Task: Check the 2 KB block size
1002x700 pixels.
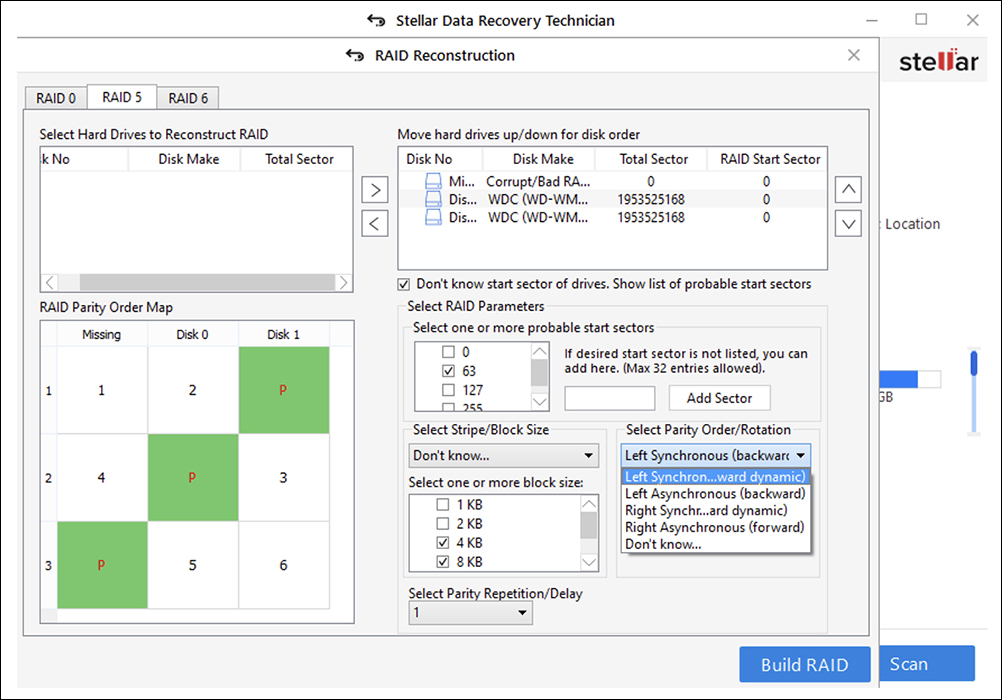Action: [x=442, y=524]
